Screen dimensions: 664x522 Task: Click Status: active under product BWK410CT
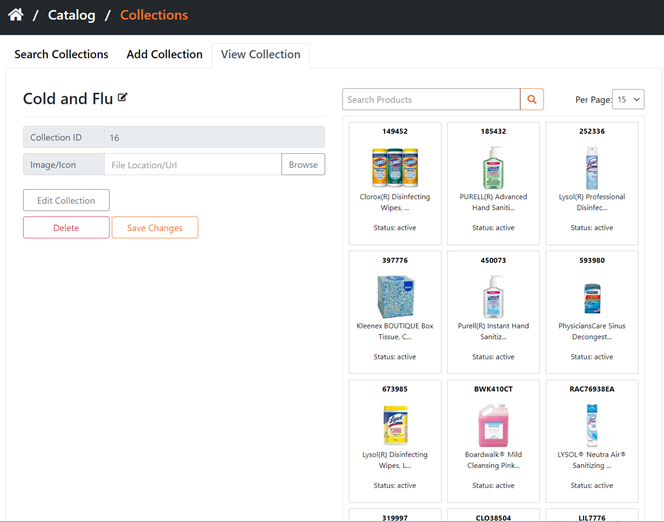coord(493,486)
